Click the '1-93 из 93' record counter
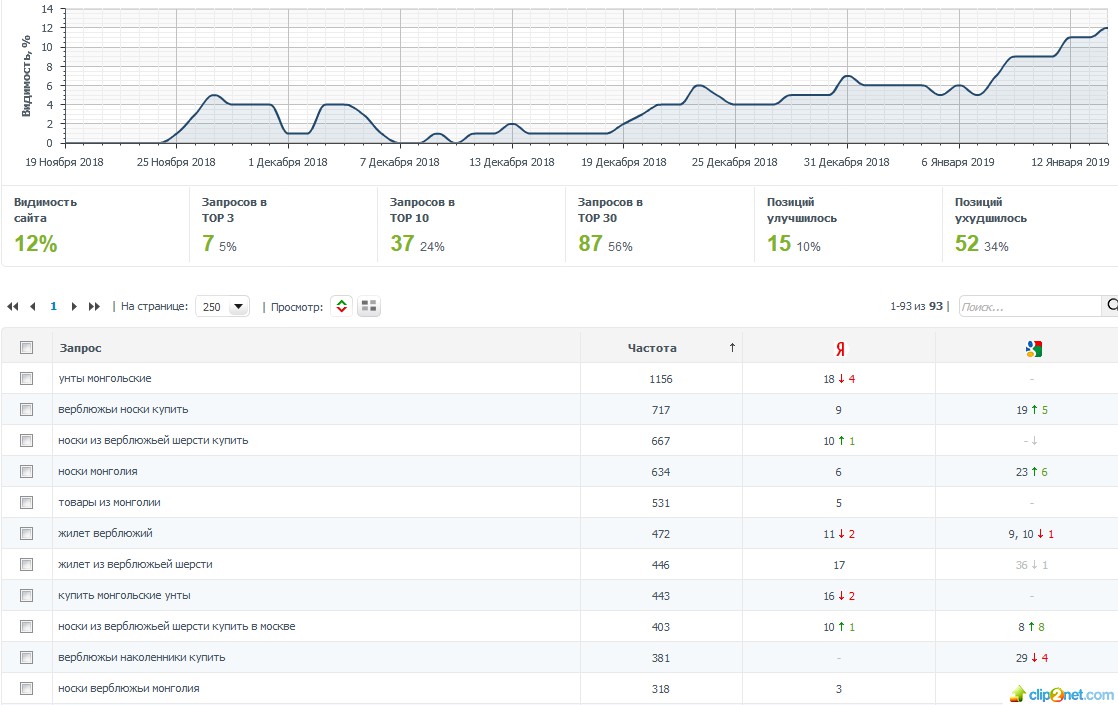The height and width of the screenshot is (705, 1118). (916, 307)
